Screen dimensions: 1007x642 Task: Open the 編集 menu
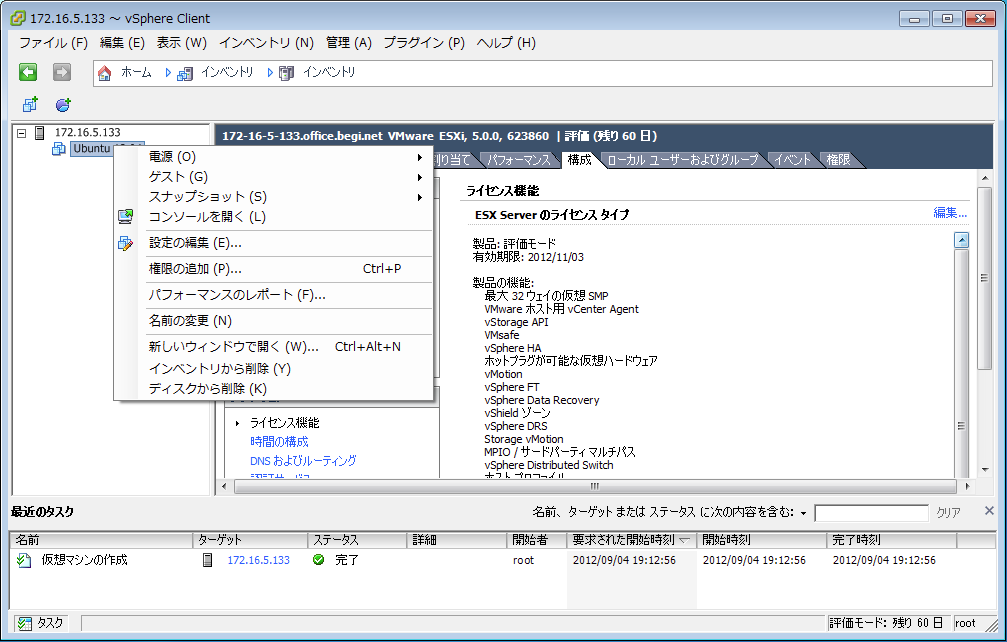[x=122, y=42]
